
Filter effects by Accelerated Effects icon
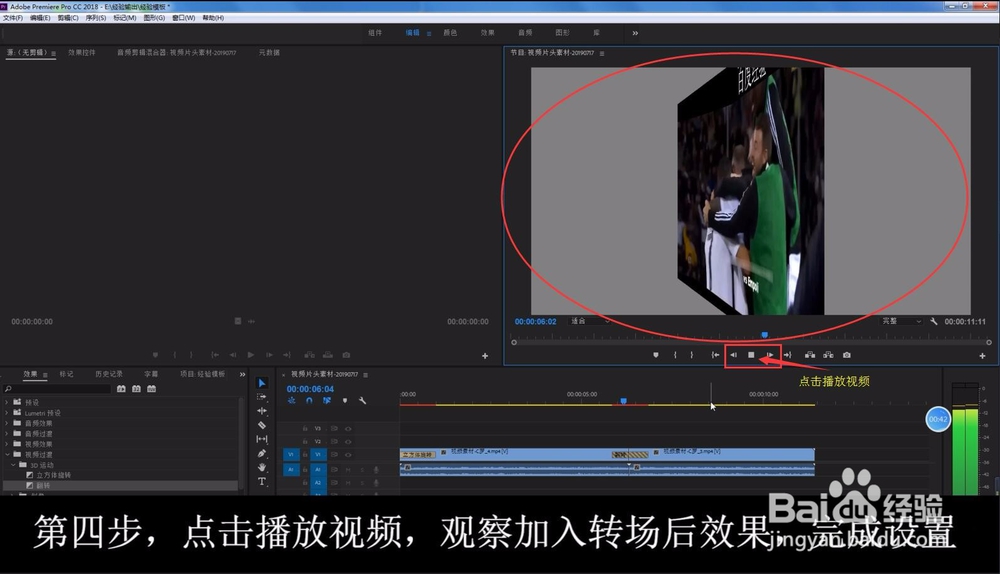(121, 388)
